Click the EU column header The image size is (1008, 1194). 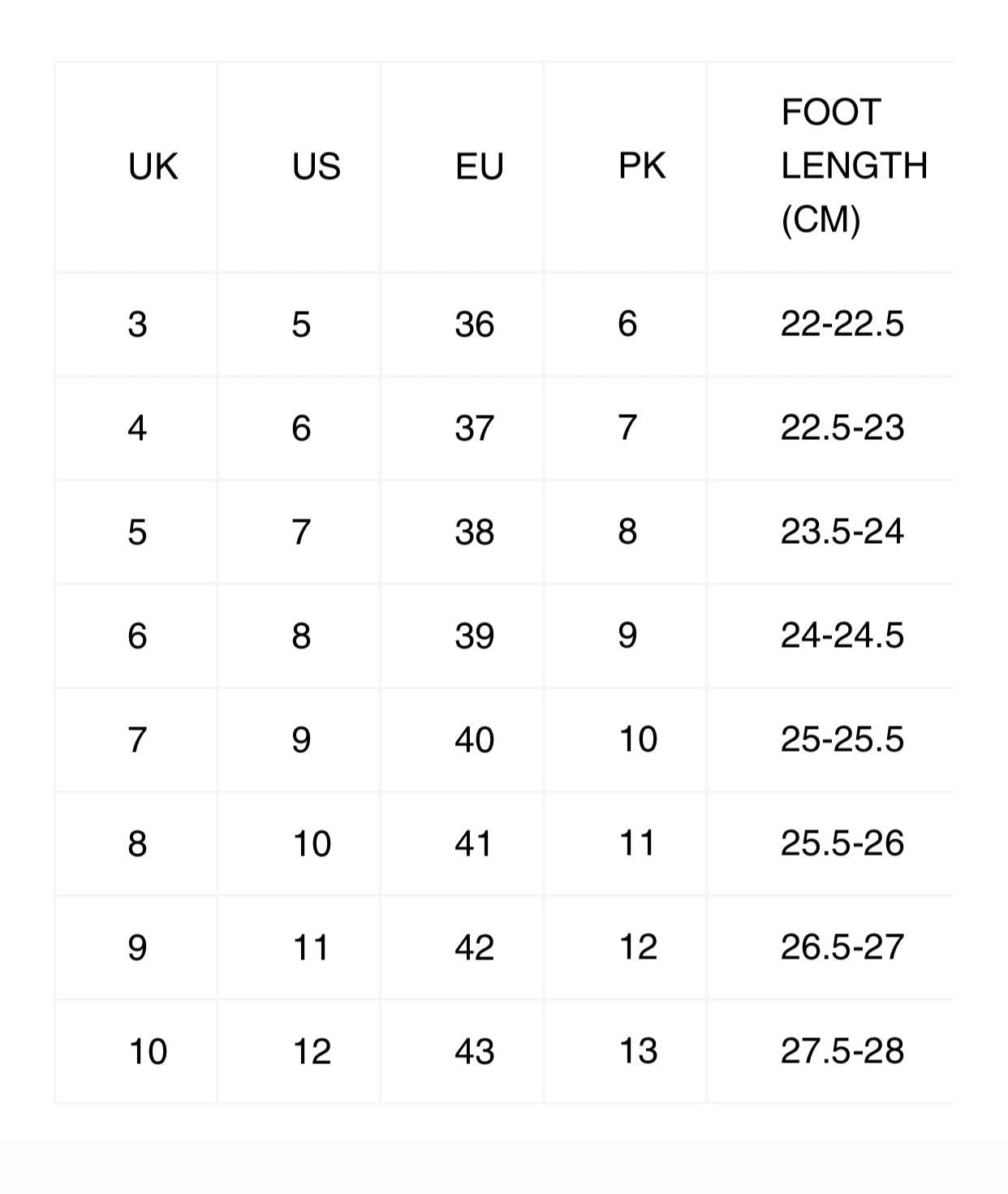tap(479, 166)
